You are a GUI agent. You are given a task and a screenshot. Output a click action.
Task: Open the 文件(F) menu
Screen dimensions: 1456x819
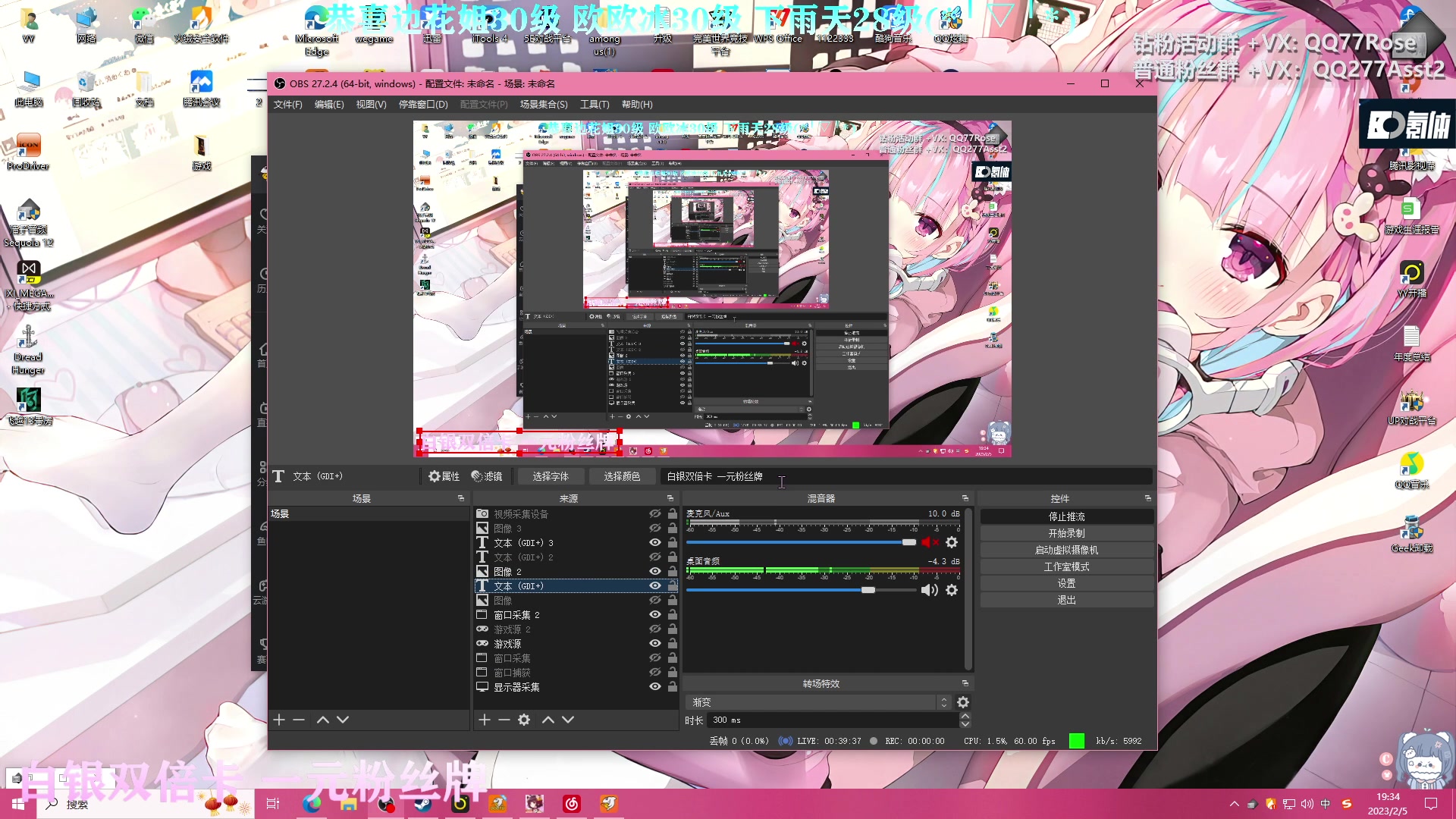[287, 105]
